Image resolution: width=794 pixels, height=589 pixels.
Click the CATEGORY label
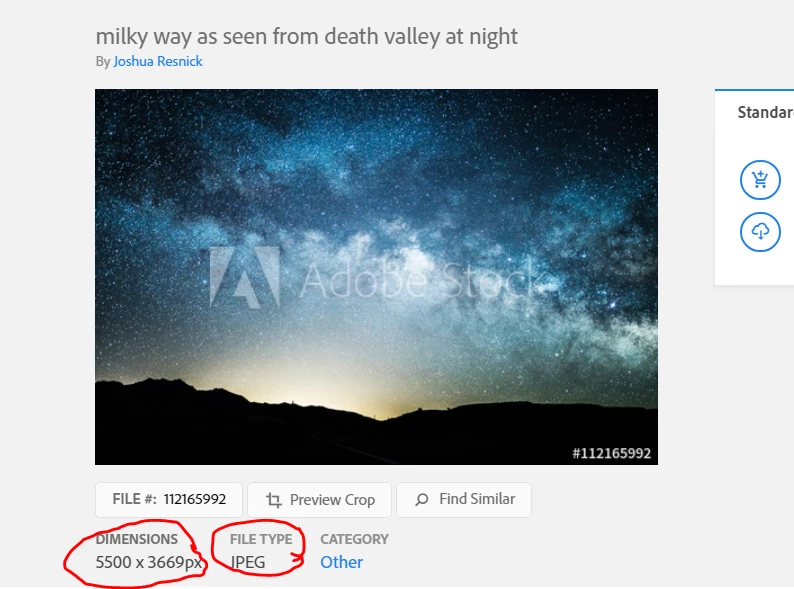coord(354,539)
